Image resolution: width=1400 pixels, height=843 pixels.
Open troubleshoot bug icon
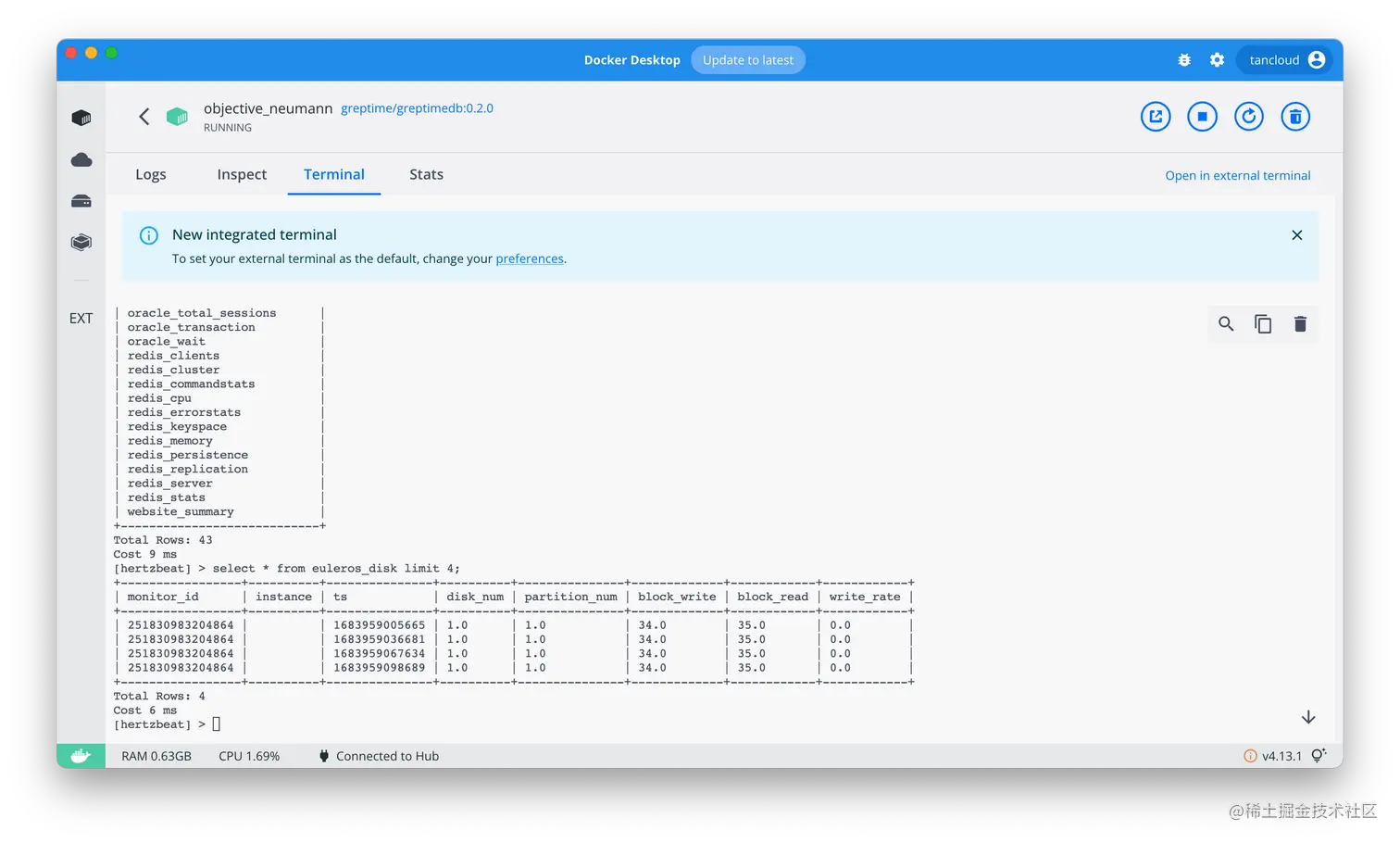point(1184,60)
